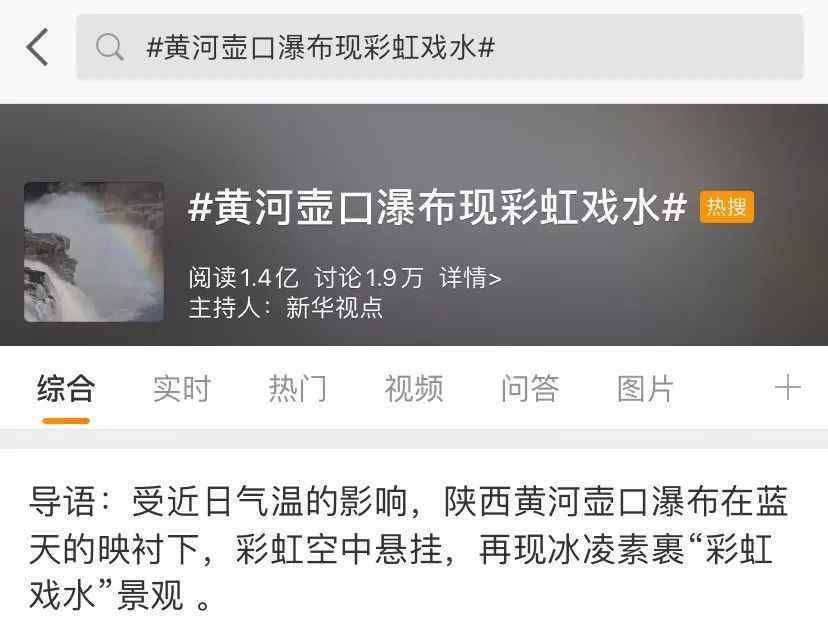Expand topic details via 详情>
Viewport: 828px width, 620px height.
pos(471,277)
